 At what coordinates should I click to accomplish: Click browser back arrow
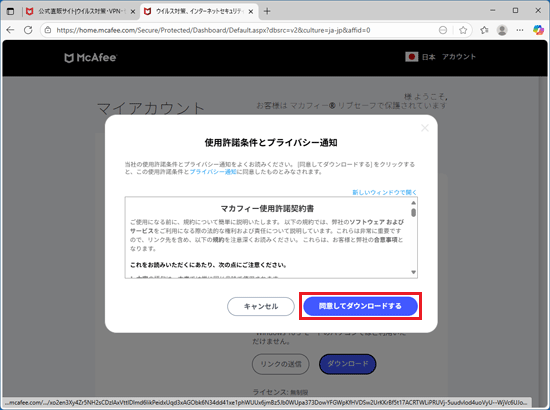point(10,30)
